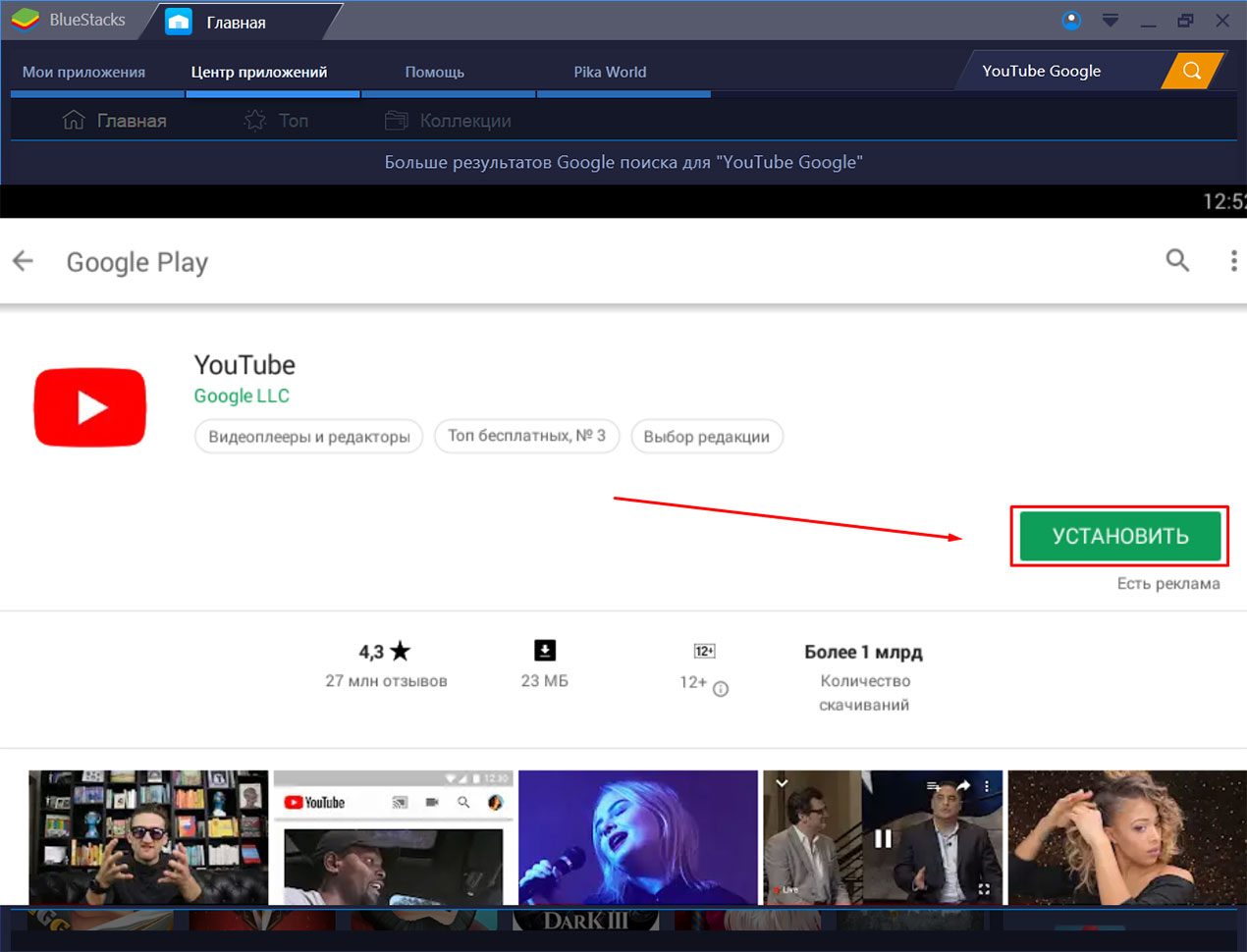Click the 27 млн отзывов text
This screenshot has width=1247, height=952.
click(386, 681)
